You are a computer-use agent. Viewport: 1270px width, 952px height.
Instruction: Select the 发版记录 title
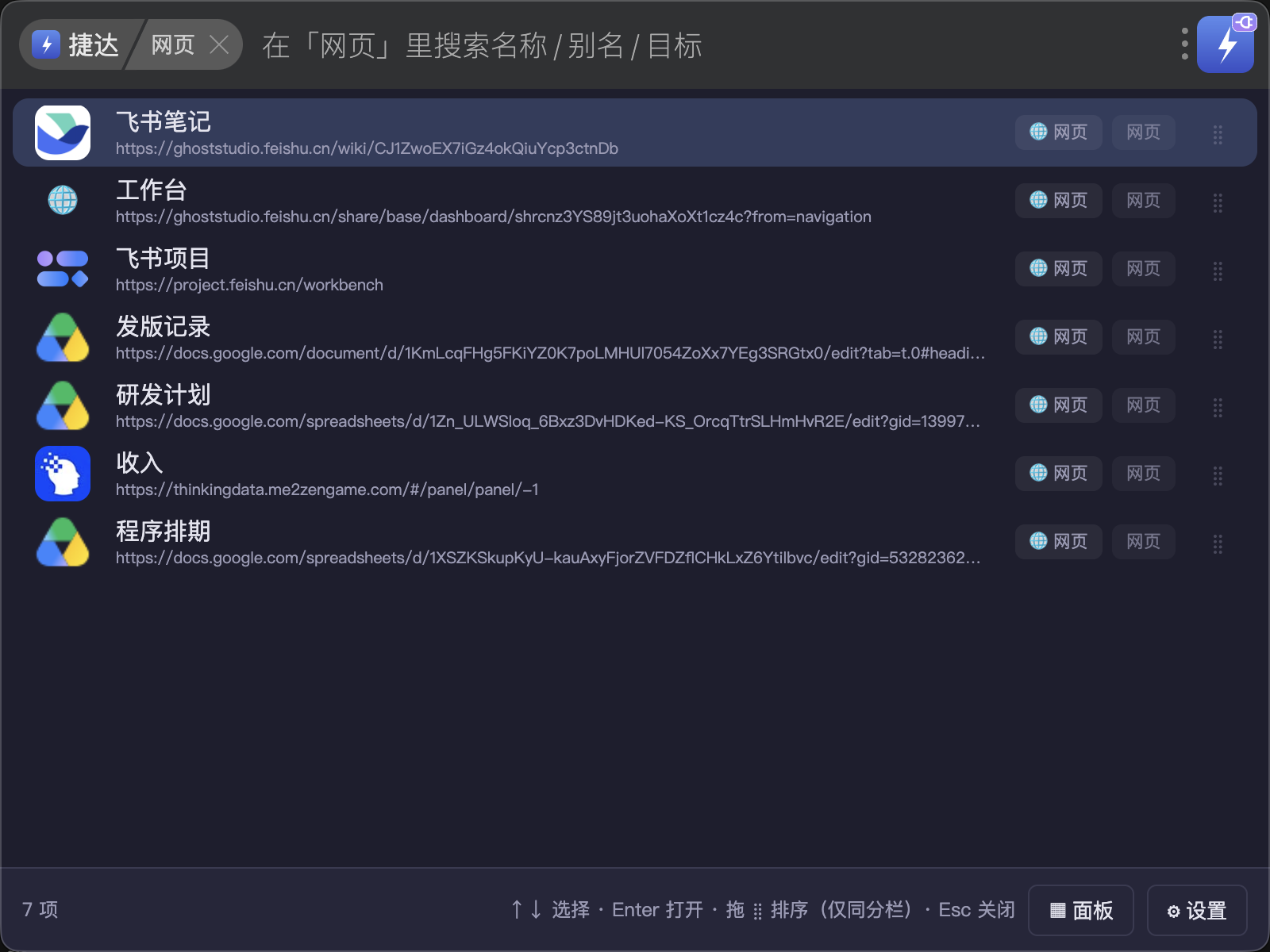(x=164, y=326)
